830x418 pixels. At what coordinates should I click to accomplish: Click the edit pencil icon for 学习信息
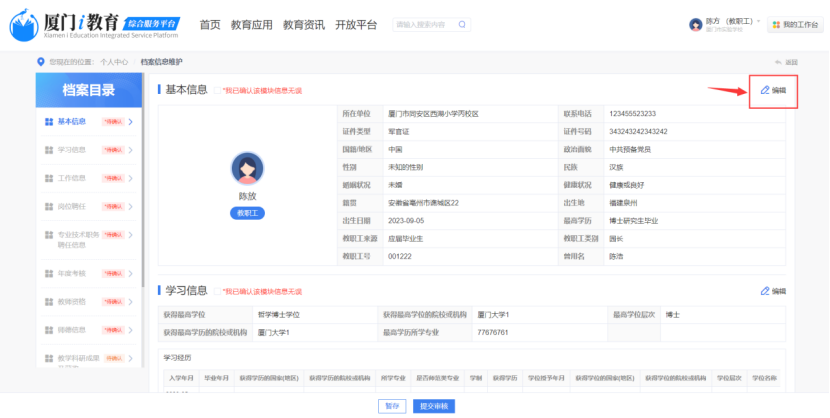pyautogui.click(x=765, y=291)
